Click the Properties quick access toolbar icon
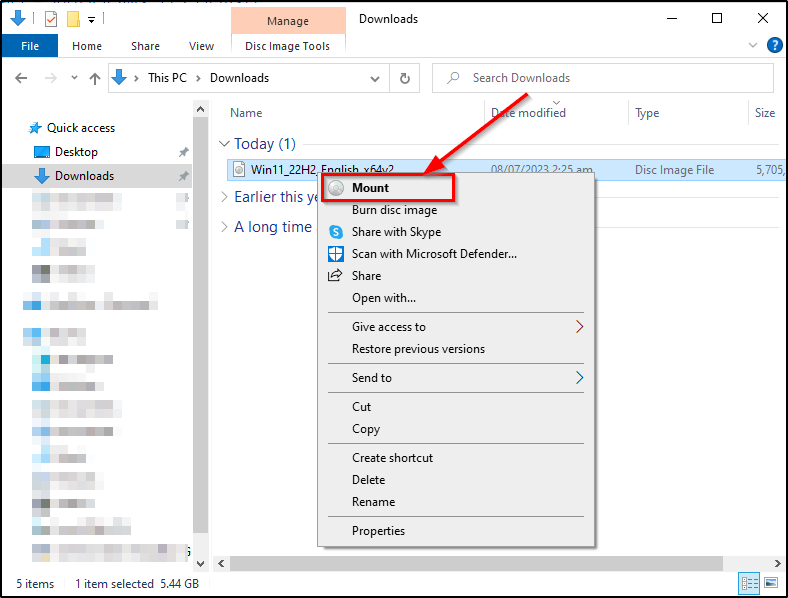Image resolution: width=788 pixels, height=598 pixels. point(51,19)
